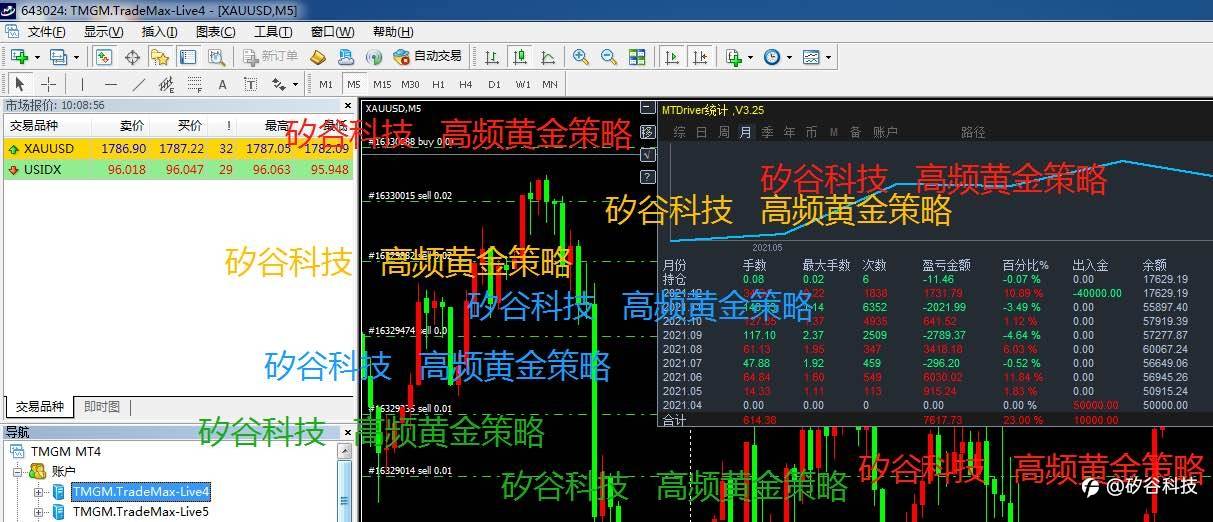This screenshot has width=1213, height=522.
Task: Open the MetaEditor yellow book icon
Action: [319, 57]
